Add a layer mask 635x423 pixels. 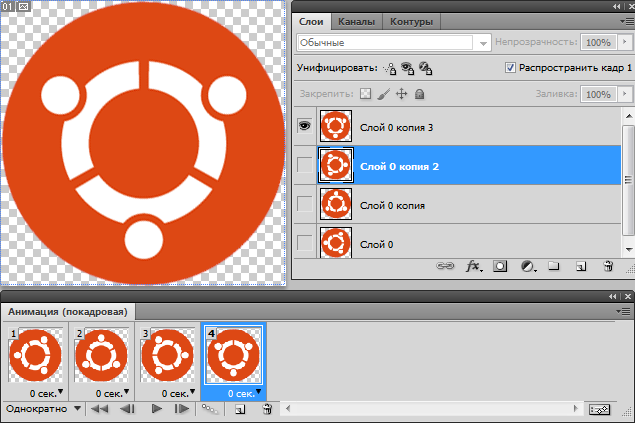[500, 266]
